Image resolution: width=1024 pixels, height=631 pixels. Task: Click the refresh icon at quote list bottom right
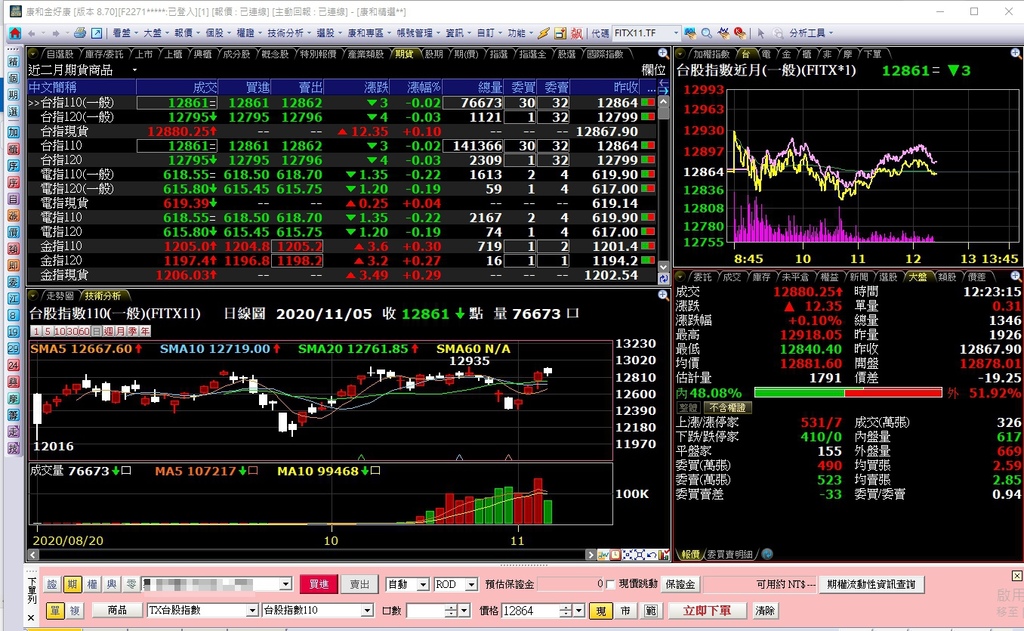pos(664,278)
